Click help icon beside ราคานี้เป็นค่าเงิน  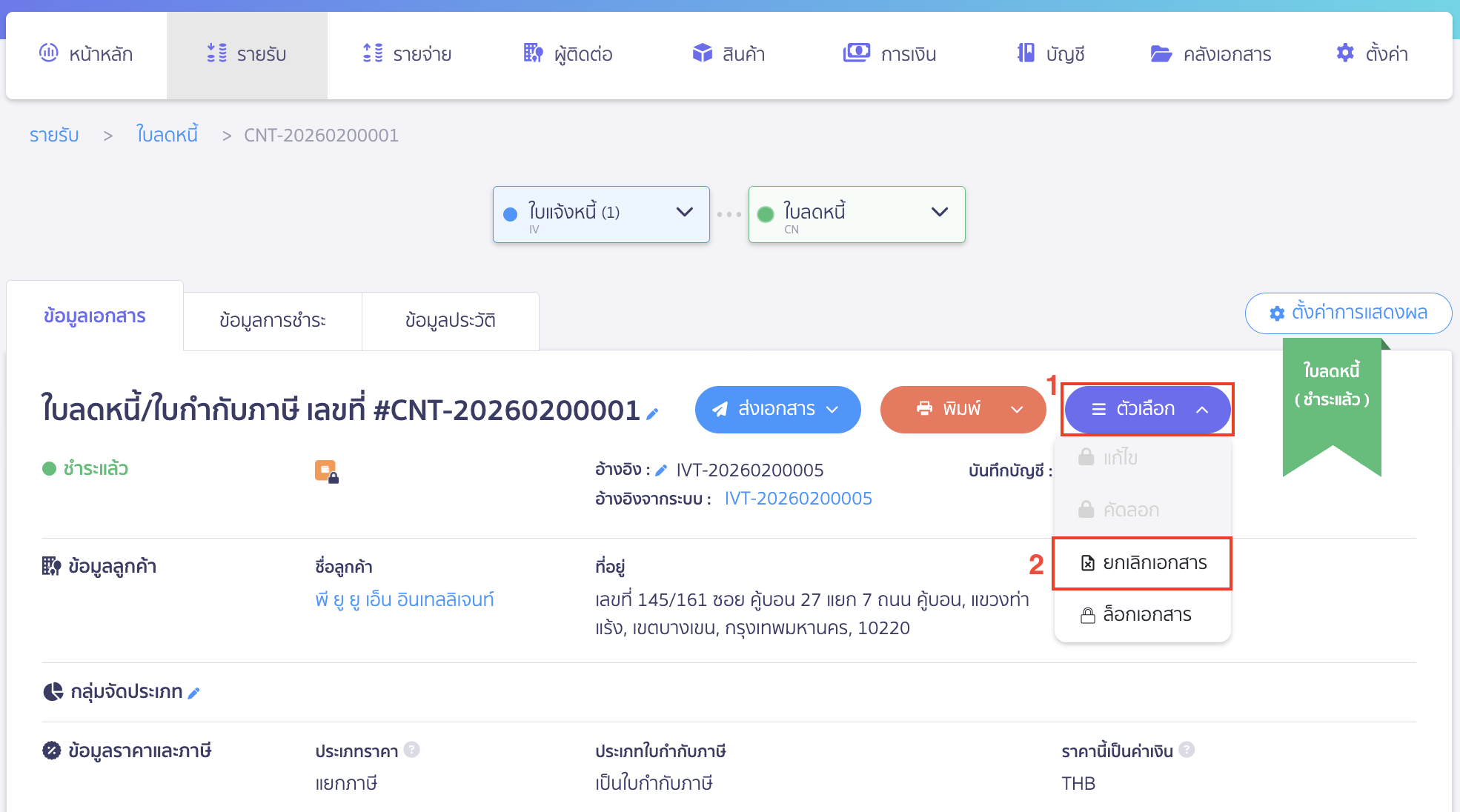(1187, 750)
